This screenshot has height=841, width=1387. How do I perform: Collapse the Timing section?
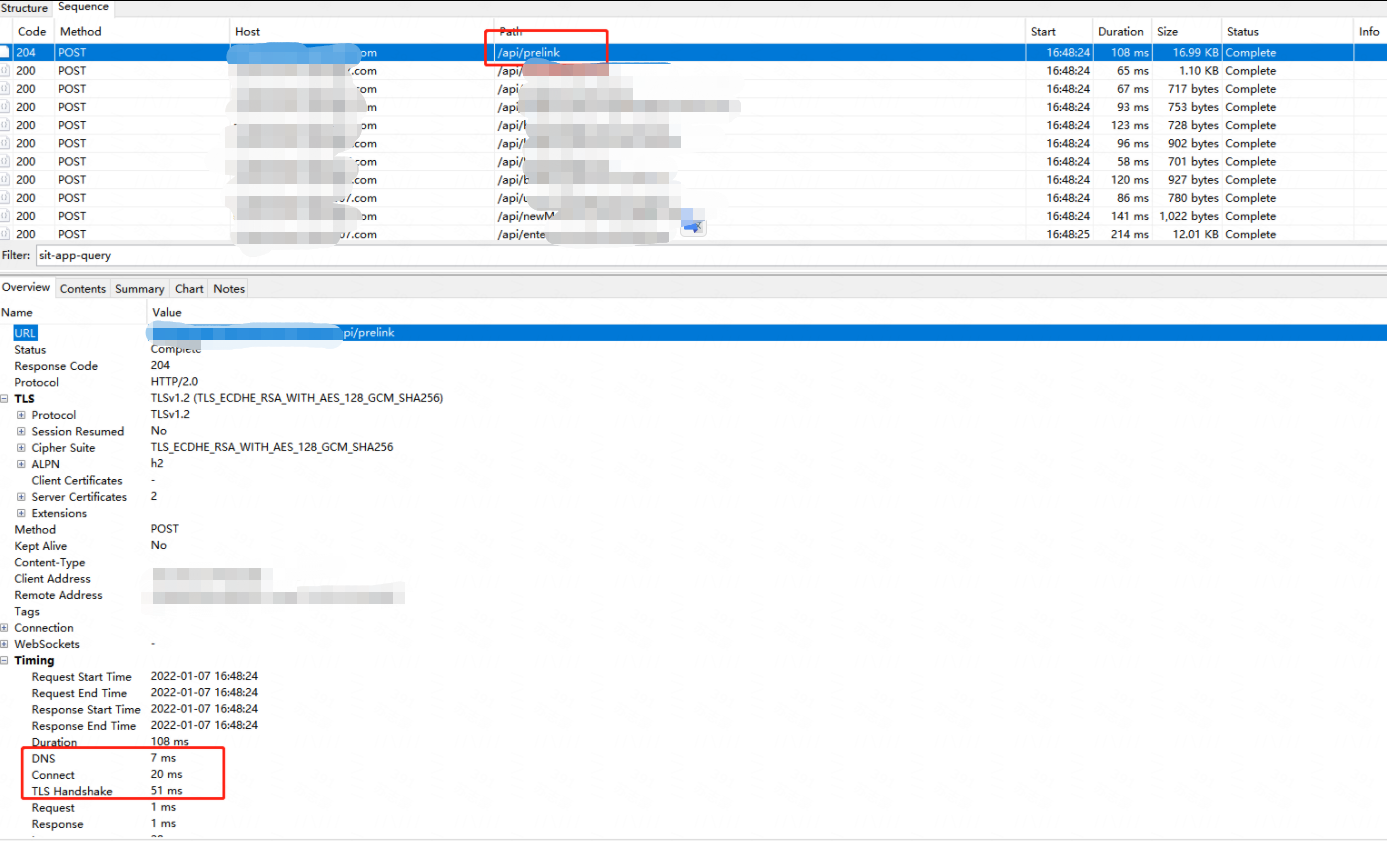pos(5,661)
